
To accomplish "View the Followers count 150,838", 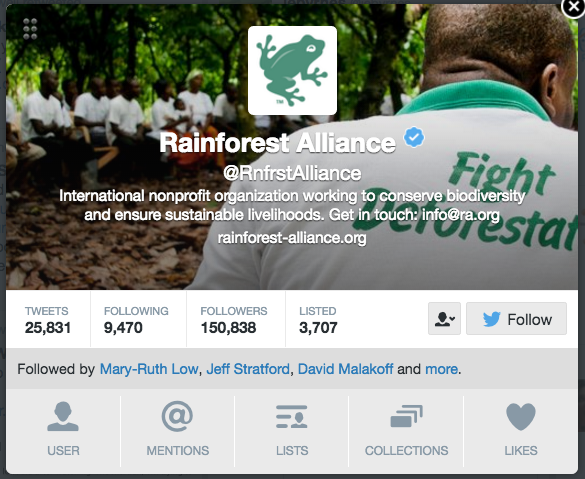I will click(228, 328).
